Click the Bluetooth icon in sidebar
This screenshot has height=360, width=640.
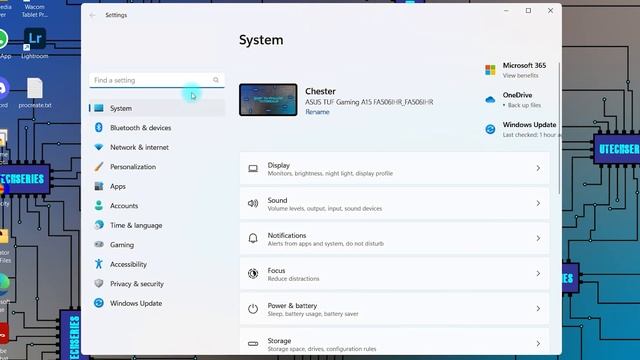click(x=99, y=127)
